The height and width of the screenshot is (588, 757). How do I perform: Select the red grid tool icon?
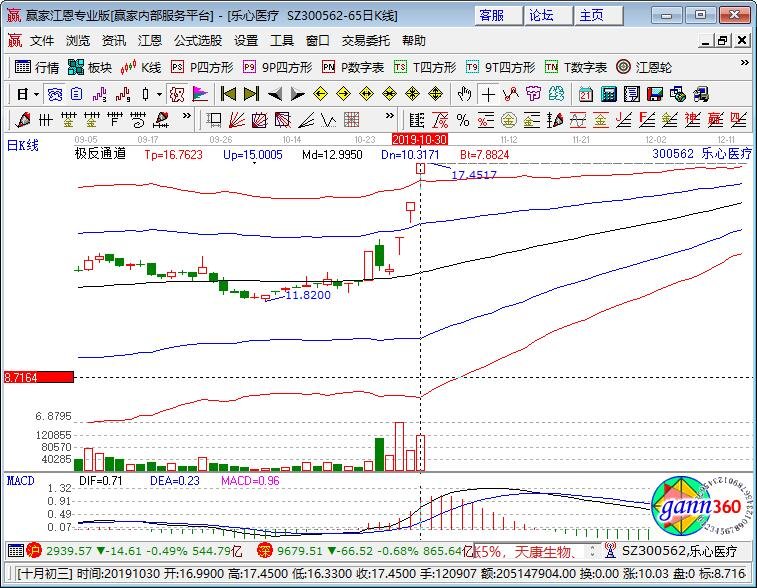tap(351, 119)
